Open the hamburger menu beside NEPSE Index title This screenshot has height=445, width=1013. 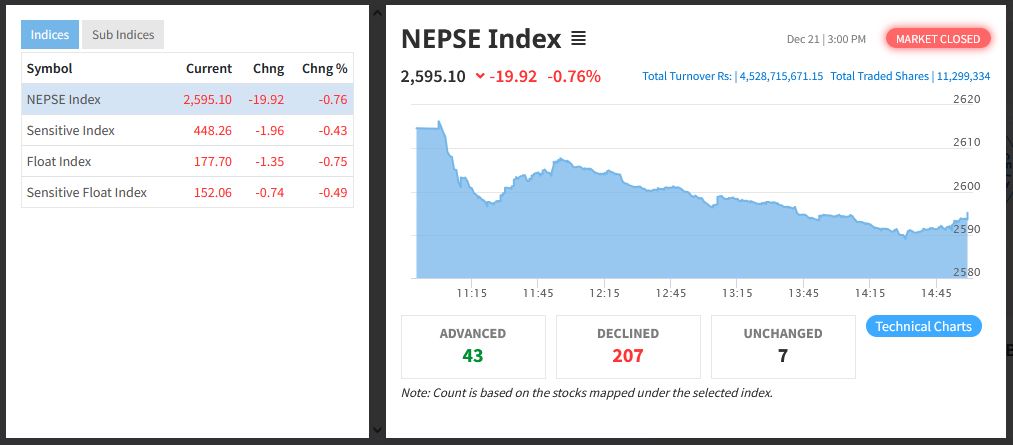tap(578, 39)
